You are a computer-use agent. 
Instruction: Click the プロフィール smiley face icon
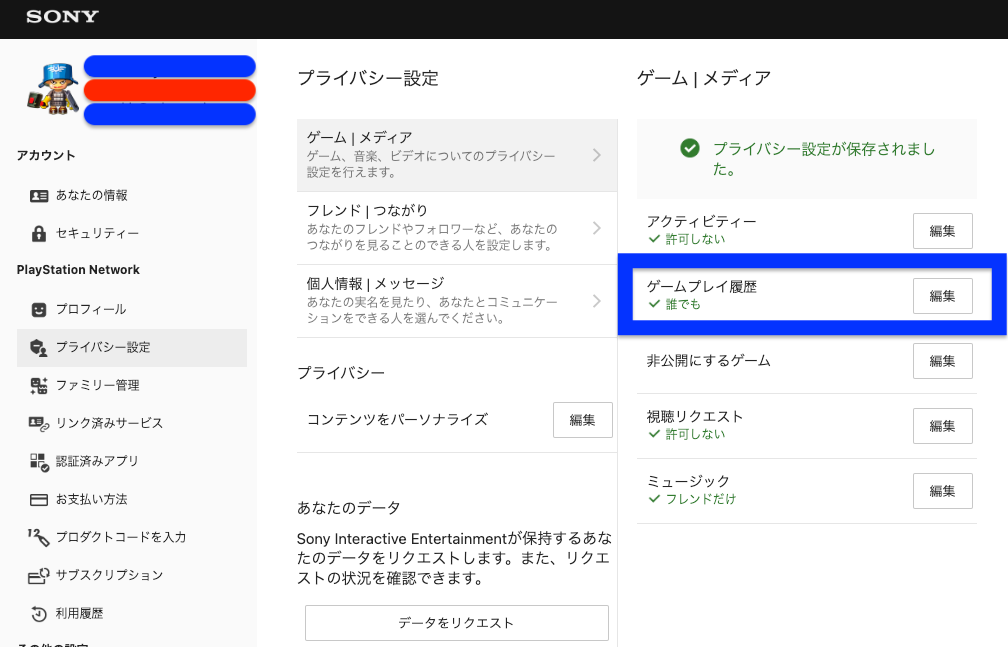[x=39, y=309]
